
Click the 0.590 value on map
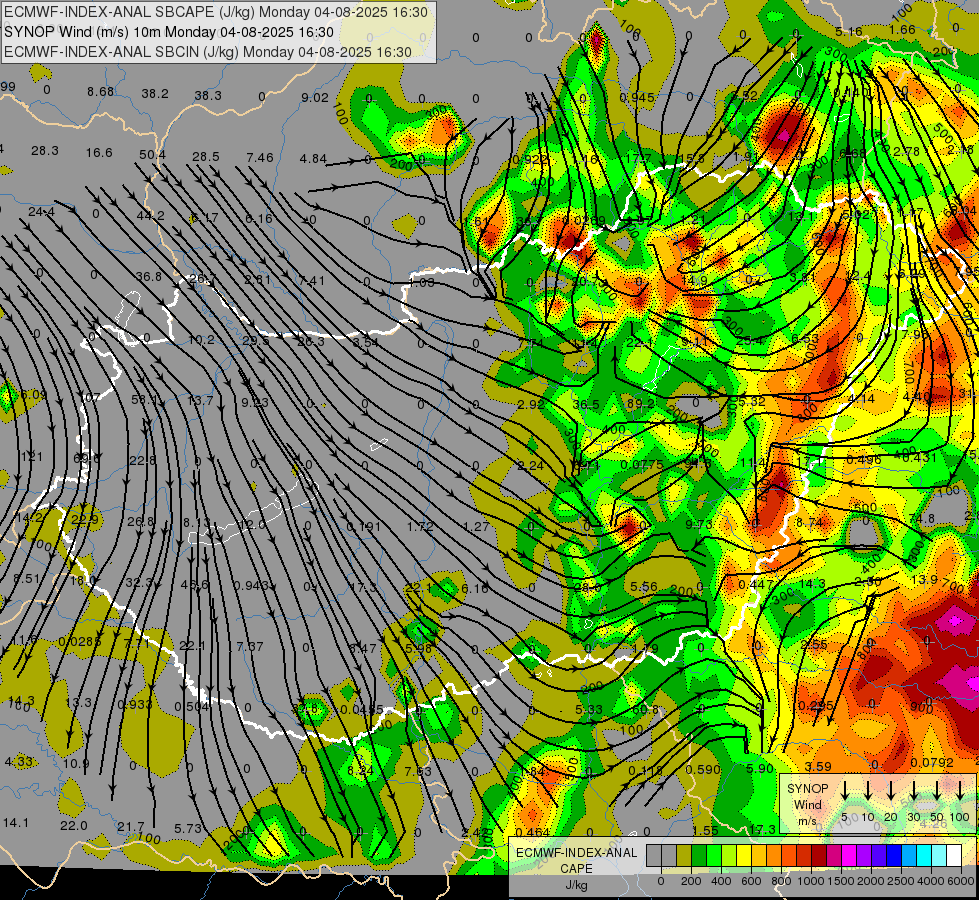point(703,769)
